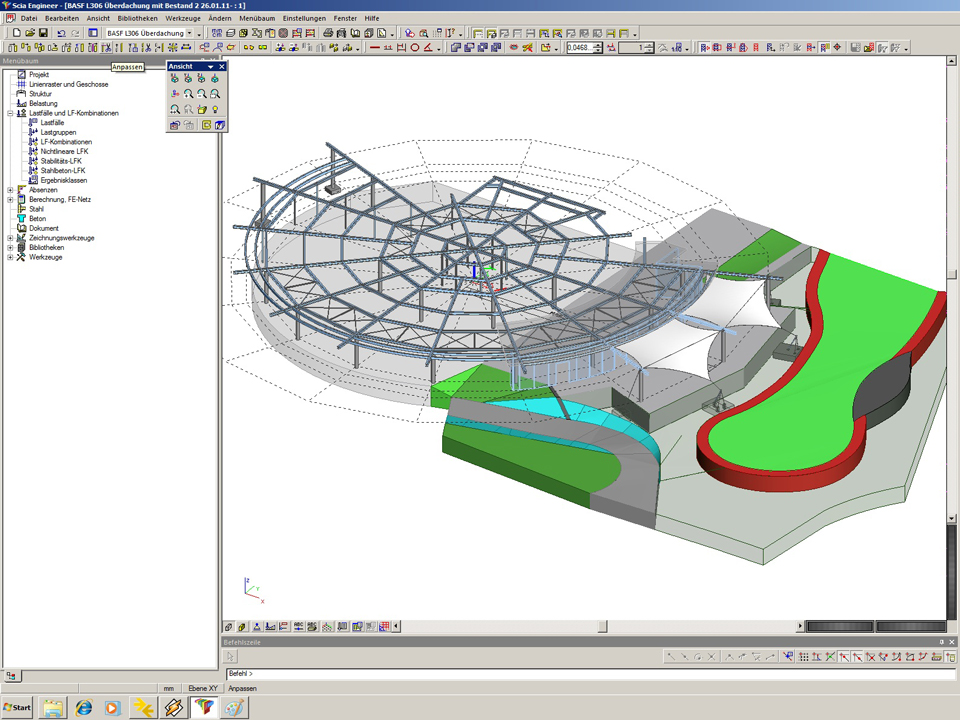Viewport: 960px width, 720px height.
Task: Select Ergebnisklassen in the tree
Action: [x=63, y=180]
